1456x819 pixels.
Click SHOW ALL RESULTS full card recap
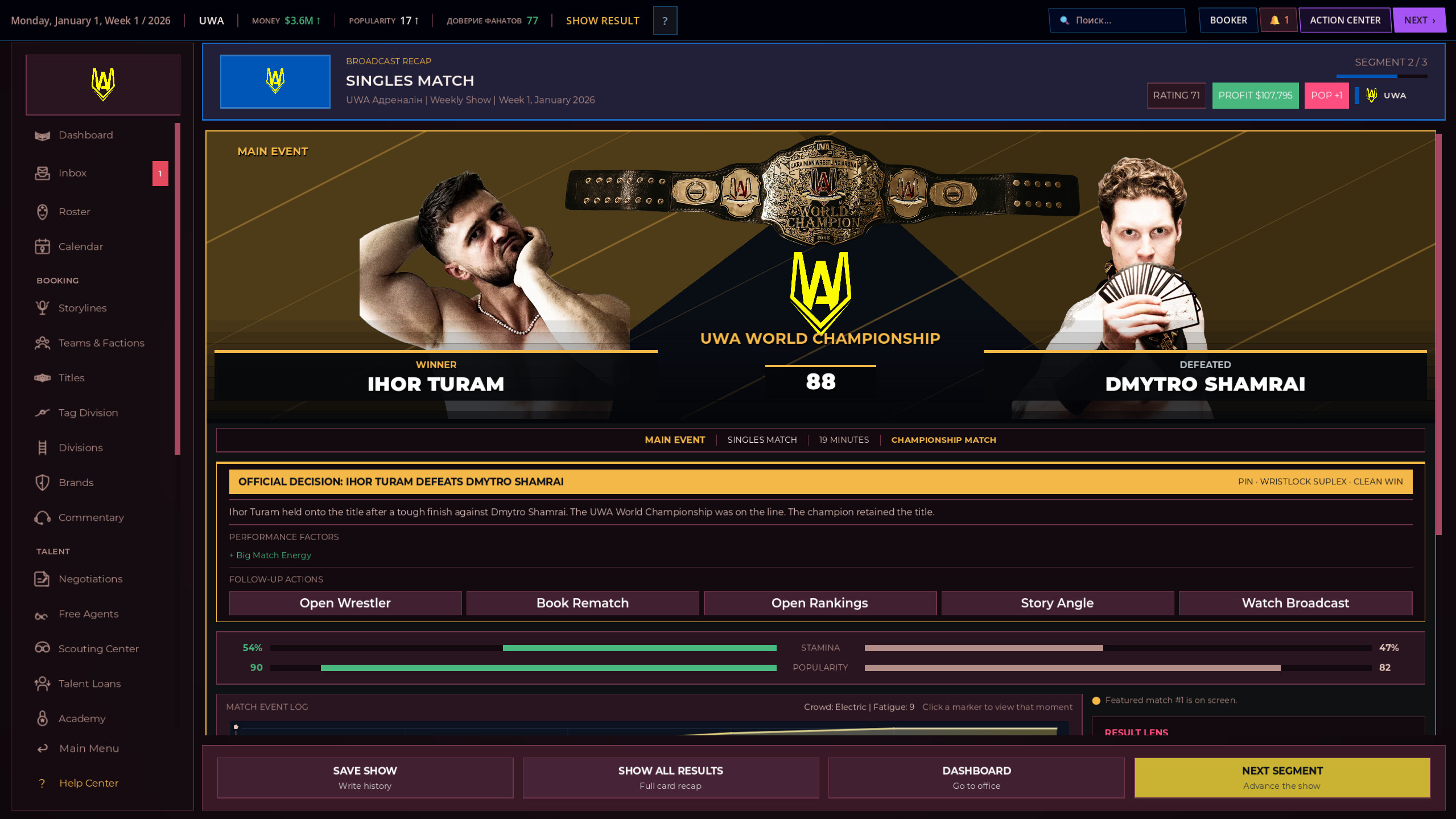671,777
